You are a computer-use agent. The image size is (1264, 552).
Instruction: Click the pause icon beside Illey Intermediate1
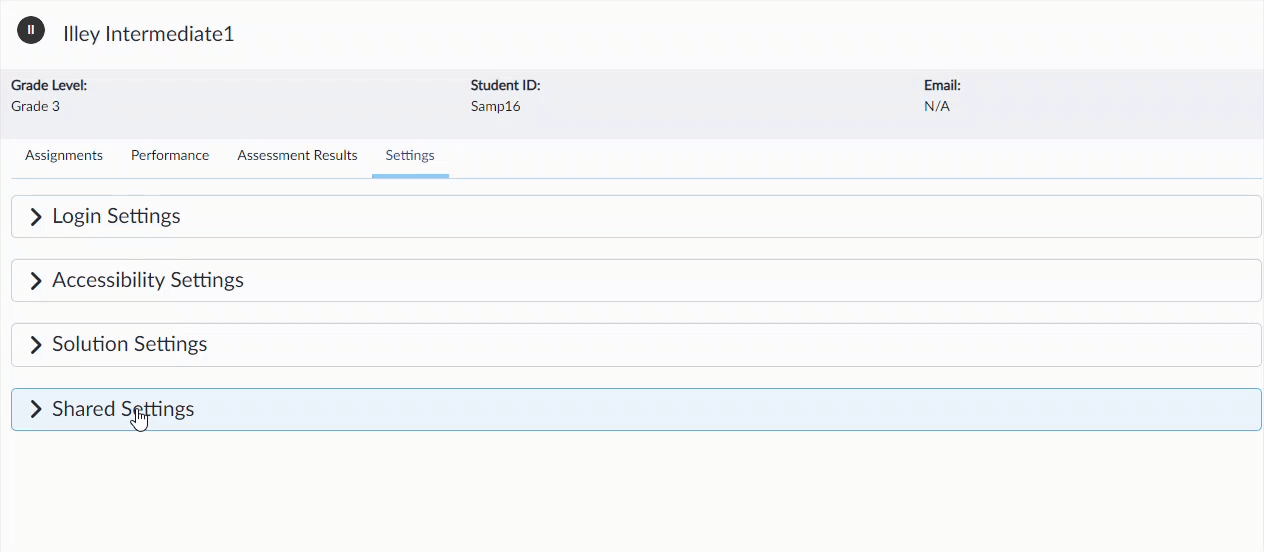coord(31,30)
